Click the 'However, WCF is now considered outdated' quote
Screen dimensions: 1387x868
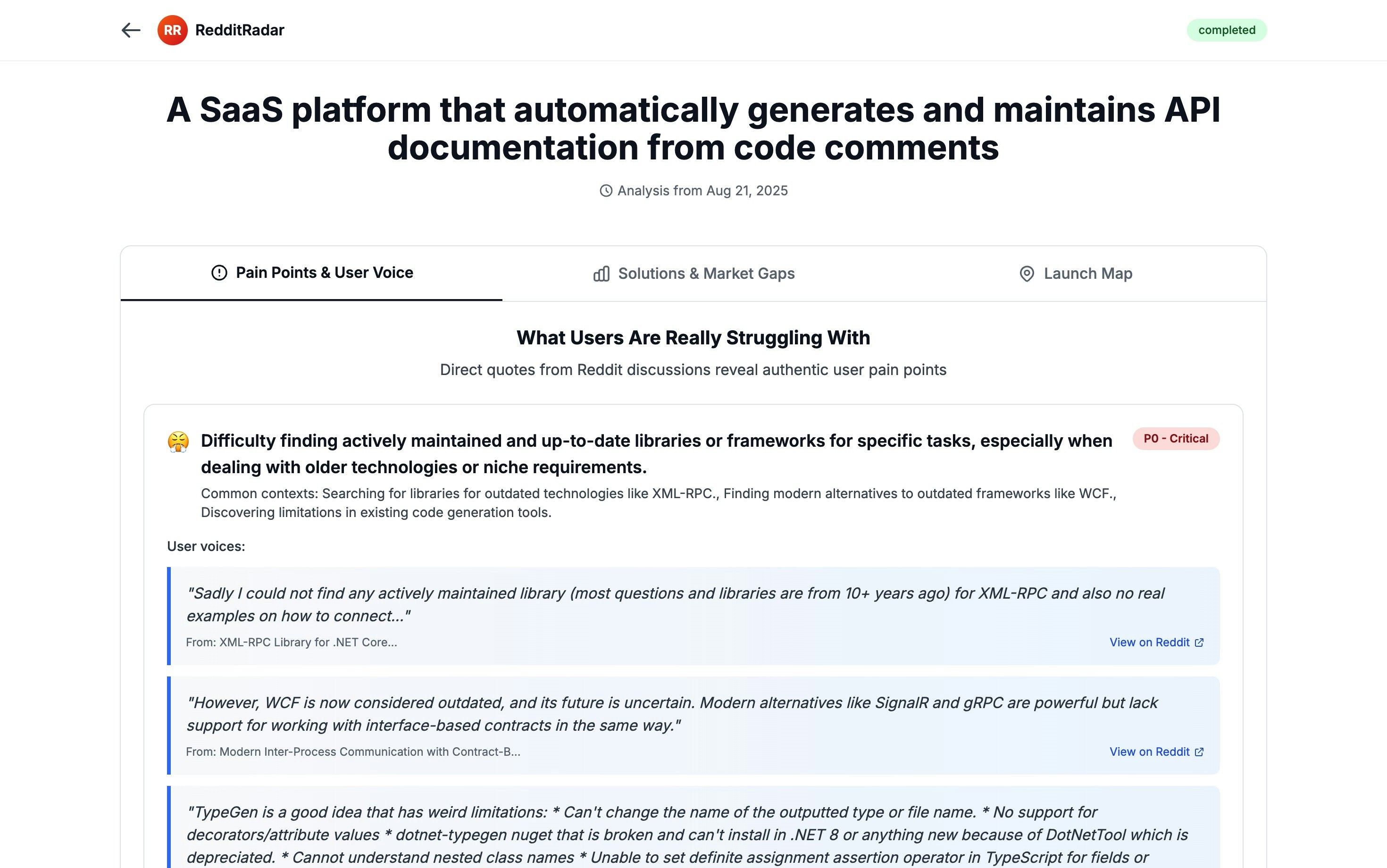[672, 714]
